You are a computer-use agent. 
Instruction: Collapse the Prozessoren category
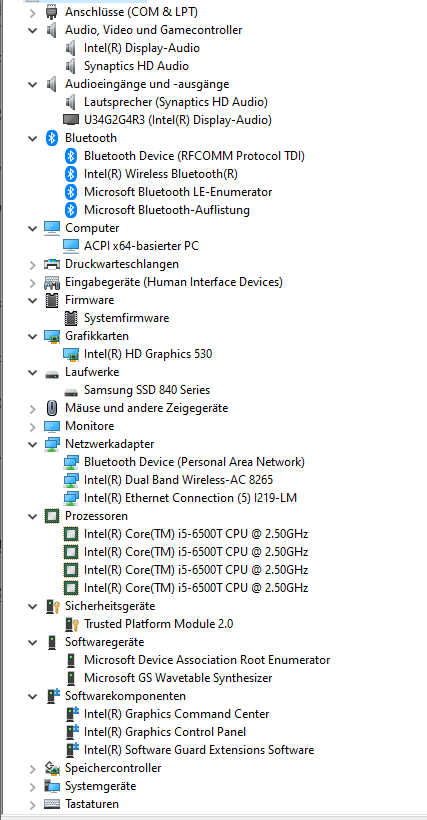point(33,516)
